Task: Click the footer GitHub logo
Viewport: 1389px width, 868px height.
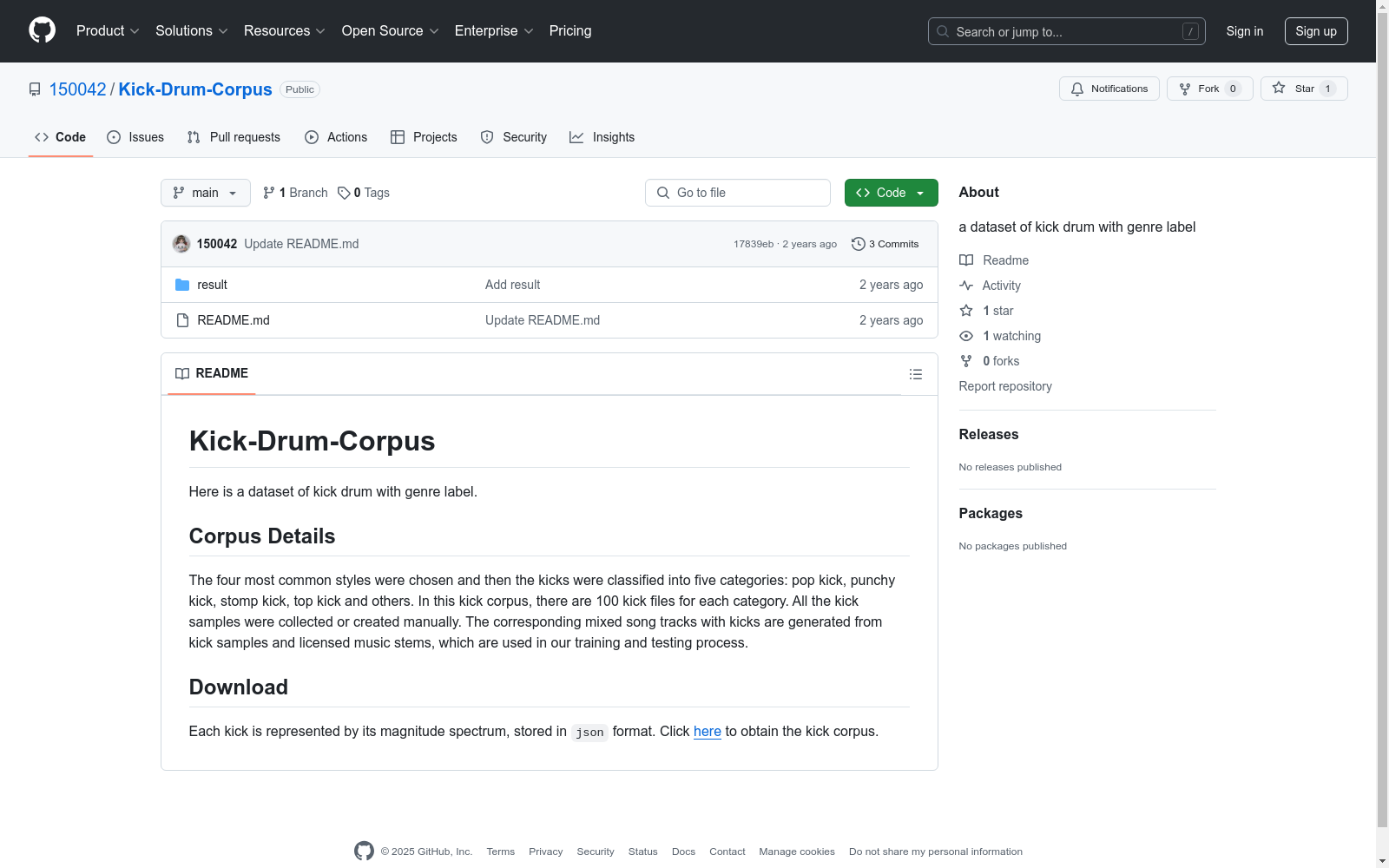Action: tap(364, 852)
